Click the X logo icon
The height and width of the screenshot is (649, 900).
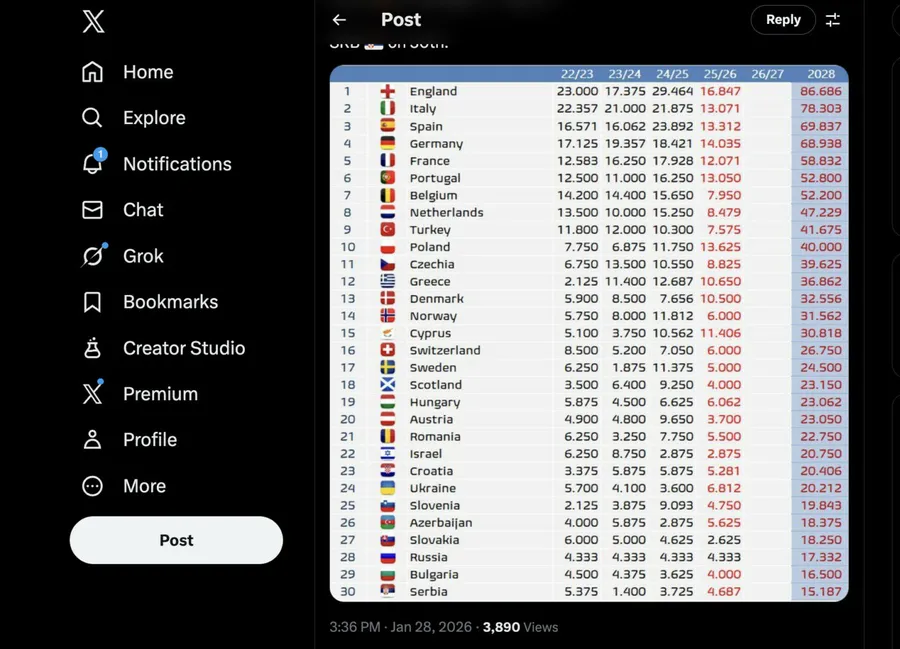pos(93,22)
